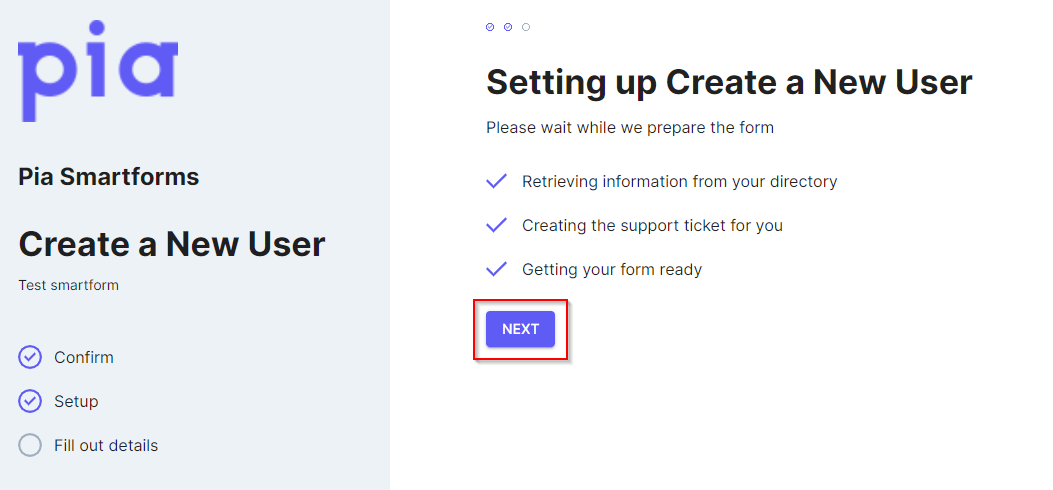The width and height of the screenshot is (1053, 490).
Task: Open the Setup step label
Action: 77,401
